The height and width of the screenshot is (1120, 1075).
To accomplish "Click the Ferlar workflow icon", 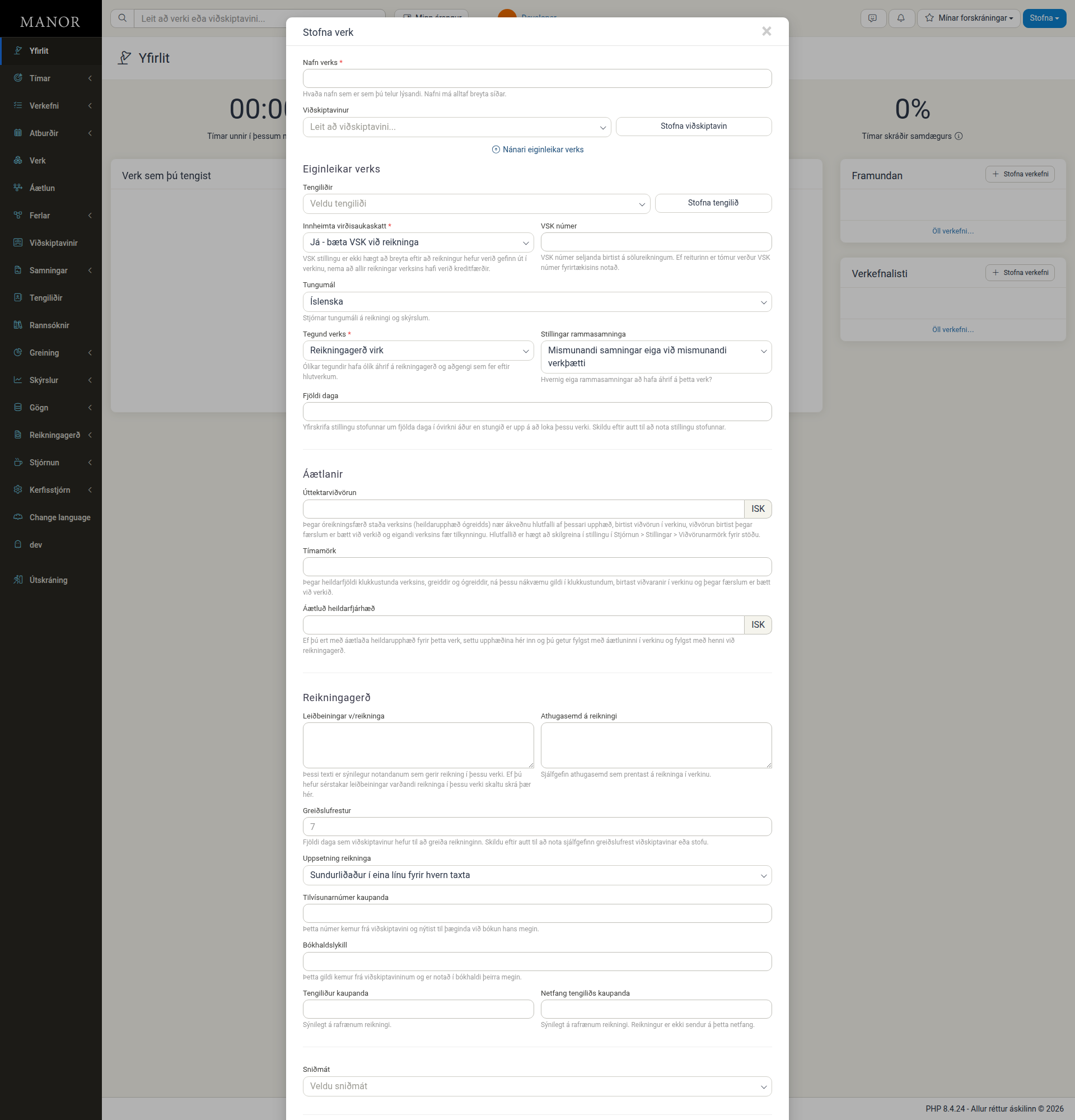I will coord(18,216).
